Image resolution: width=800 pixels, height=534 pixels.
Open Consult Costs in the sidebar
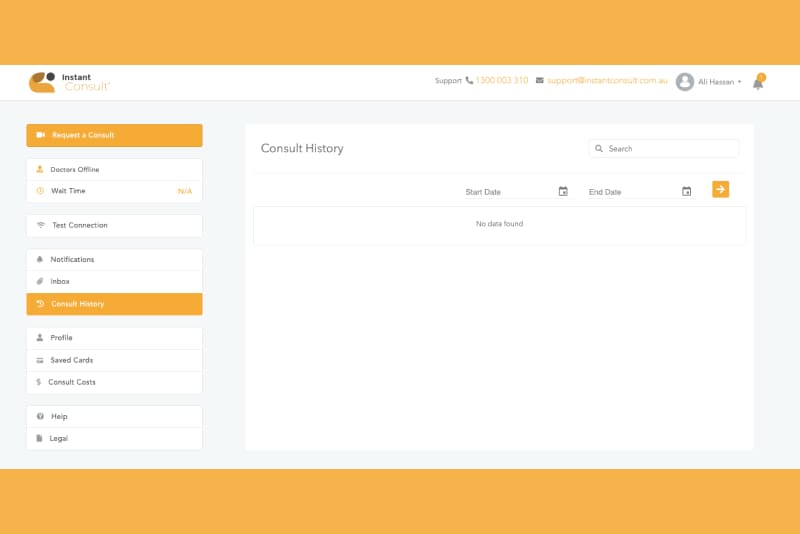pyautogui.click(x=114, y=382)
